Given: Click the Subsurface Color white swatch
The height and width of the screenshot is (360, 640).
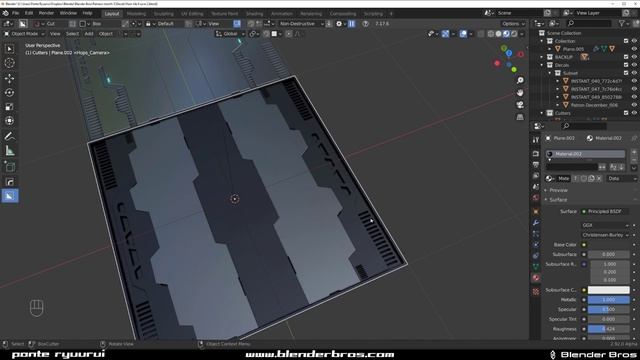Looking at the screenshot, I should [609, 290].
